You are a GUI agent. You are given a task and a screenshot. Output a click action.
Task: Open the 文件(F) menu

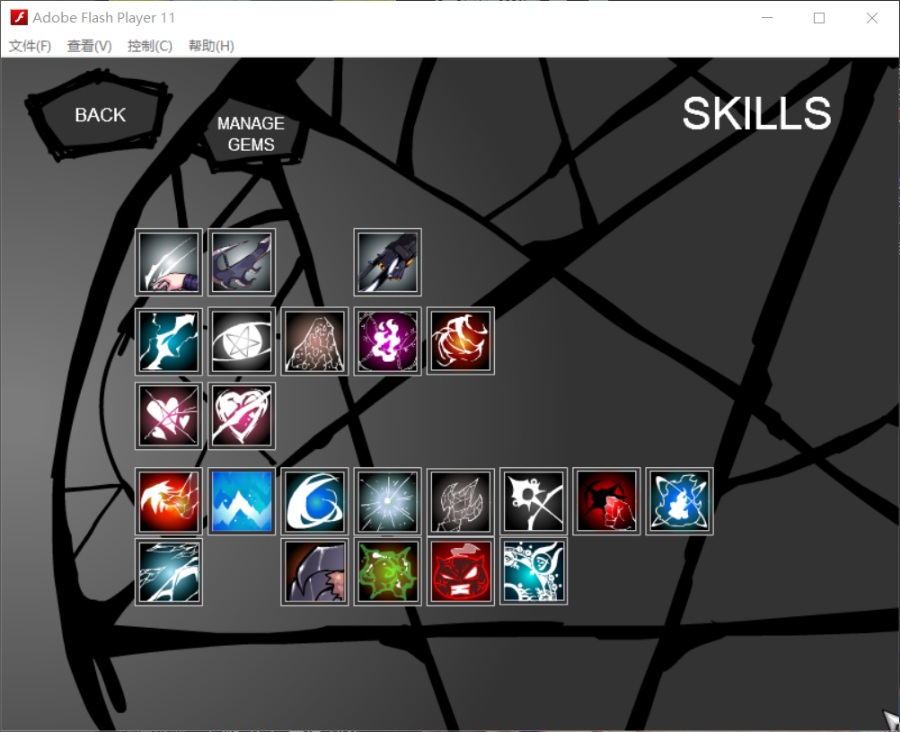pos(30,46)
